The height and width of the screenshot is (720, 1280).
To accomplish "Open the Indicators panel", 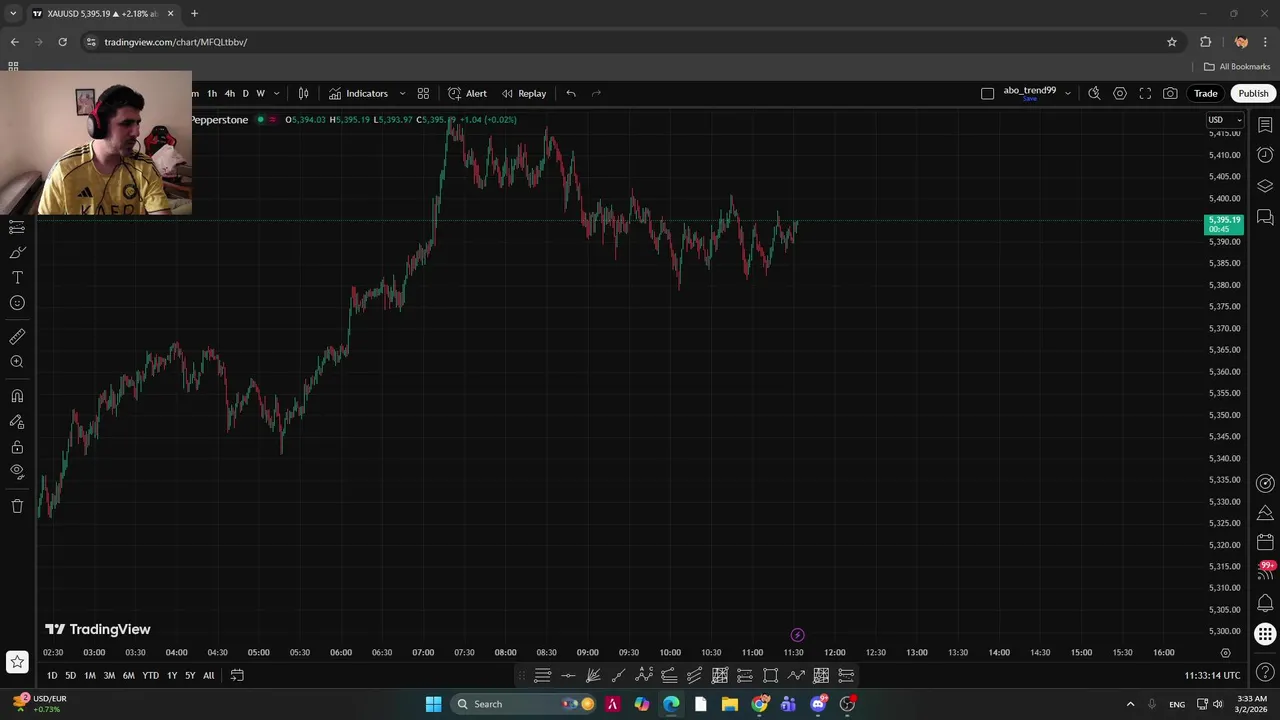I will pyautogui.click(x=358, y=93).
